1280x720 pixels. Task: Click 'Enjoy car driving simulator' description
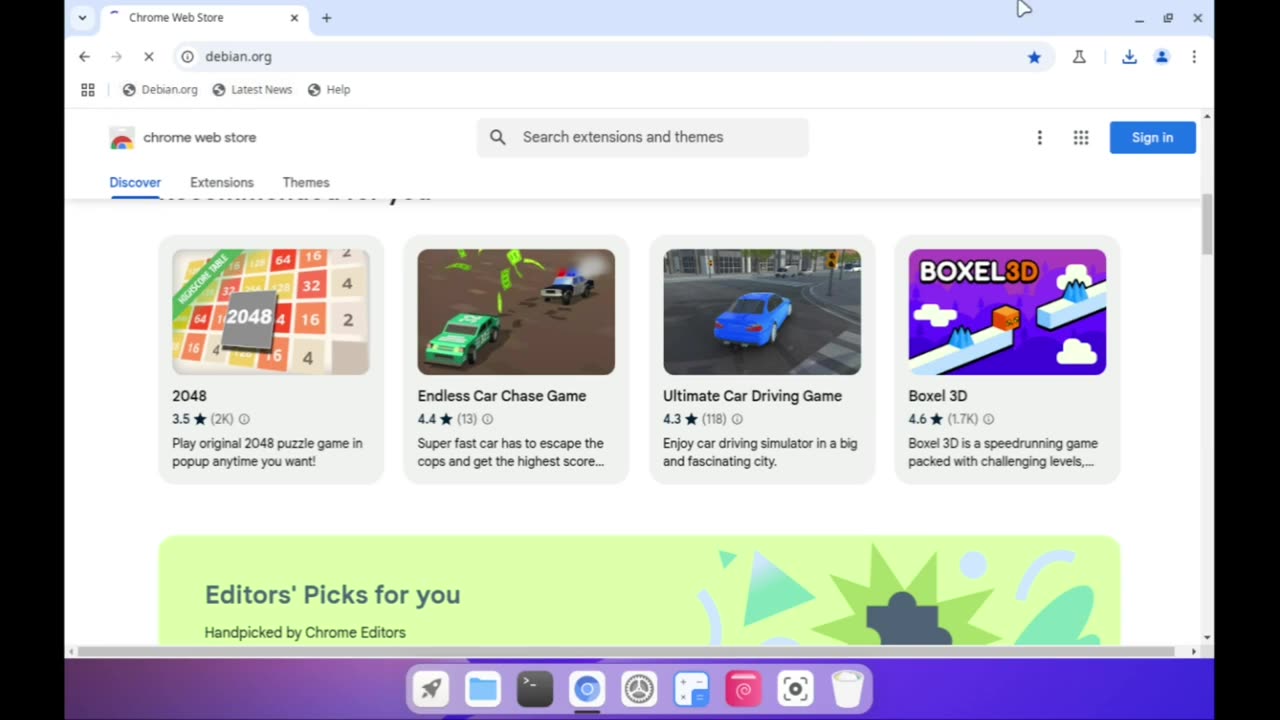760,453
